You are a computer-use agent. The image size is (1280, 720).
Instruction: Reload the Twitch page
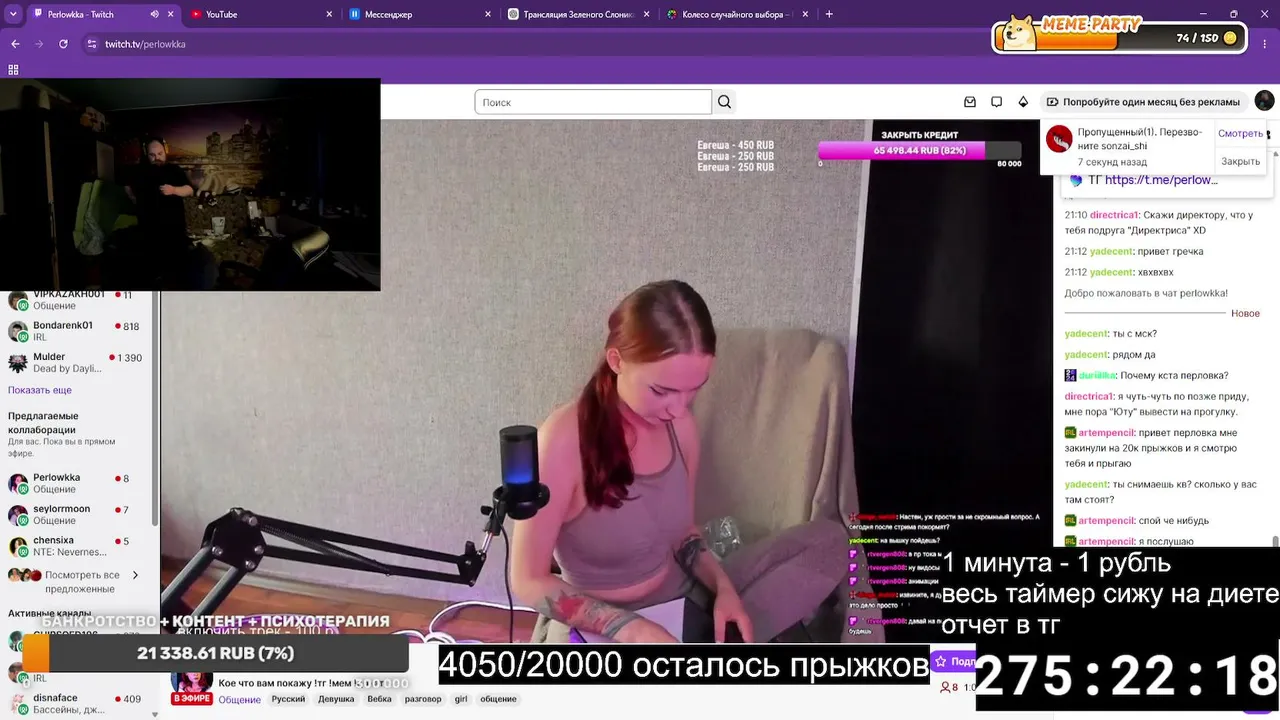[x=63, y=44]
